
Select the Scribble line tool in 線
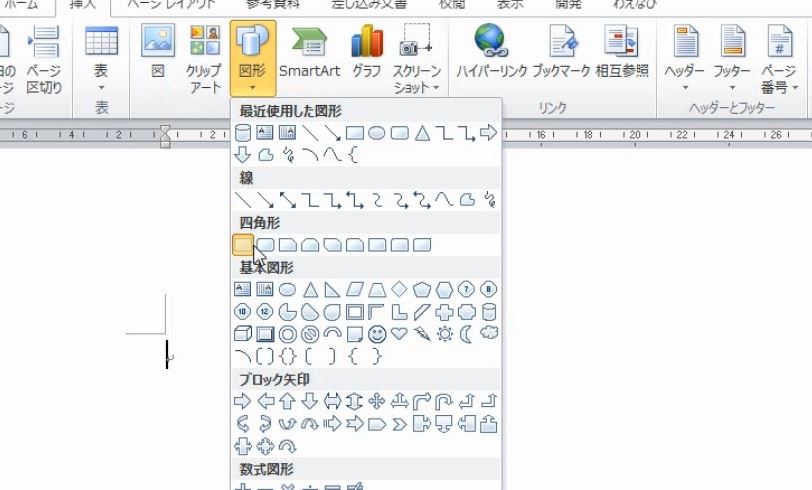click(x=489, y=199)
